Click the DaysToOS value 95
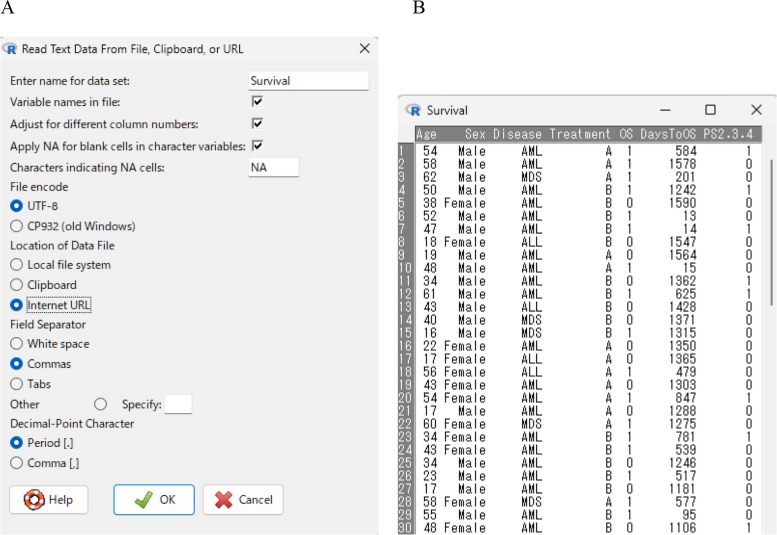This screenshot has width=777, height=535. [x=689, y=515]
